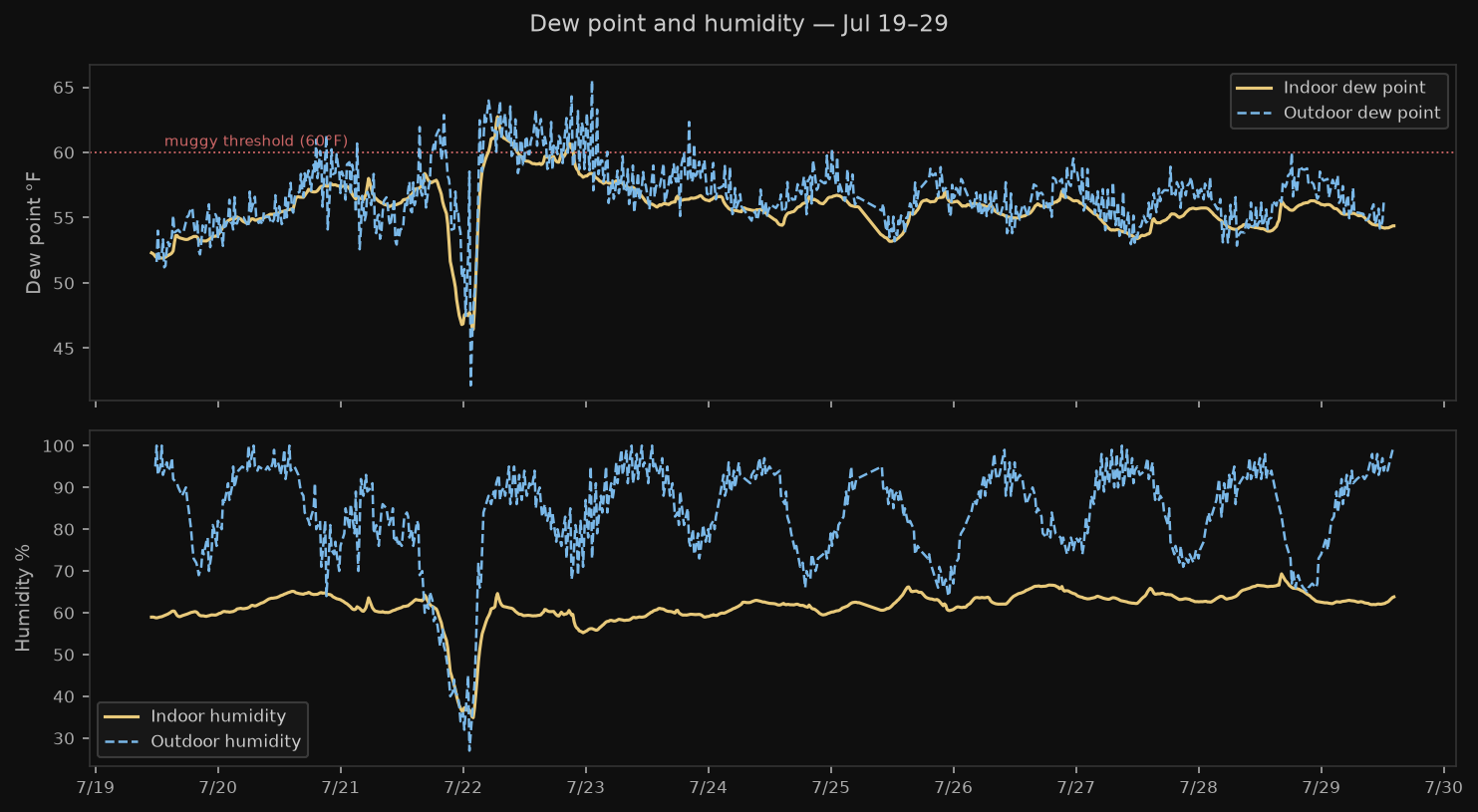Click the dashed blue line sample beside Outdoor humidity
This screenshot has width=1478, height=812.
point(122,741)
